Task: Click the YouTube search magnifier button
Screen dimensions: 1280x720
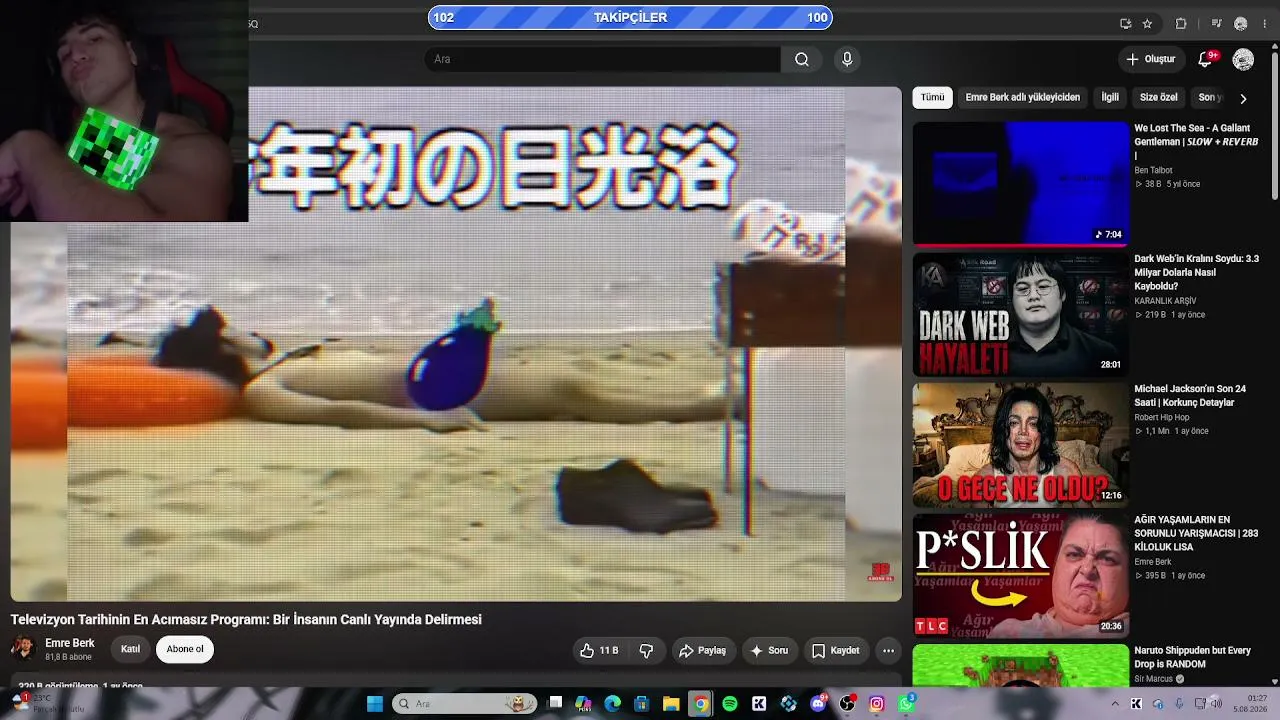Action: tap(802, 59)
